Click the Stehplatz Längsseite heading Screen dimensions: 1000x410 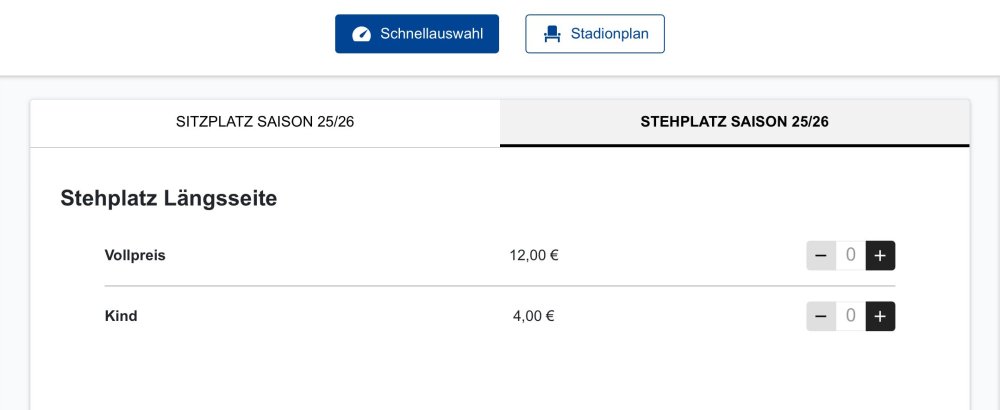pyautogui.click(x=169, y=198)
